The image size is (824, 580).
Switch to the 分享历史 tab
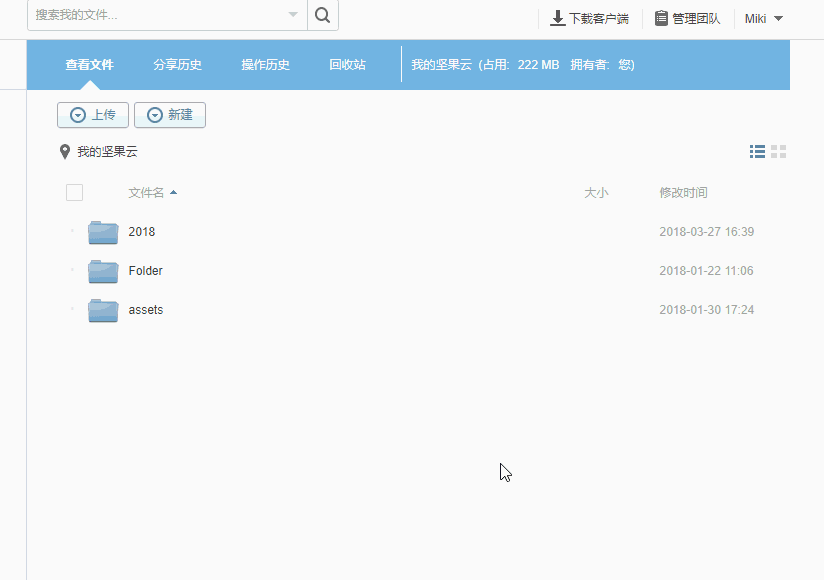tap(177, 65)
